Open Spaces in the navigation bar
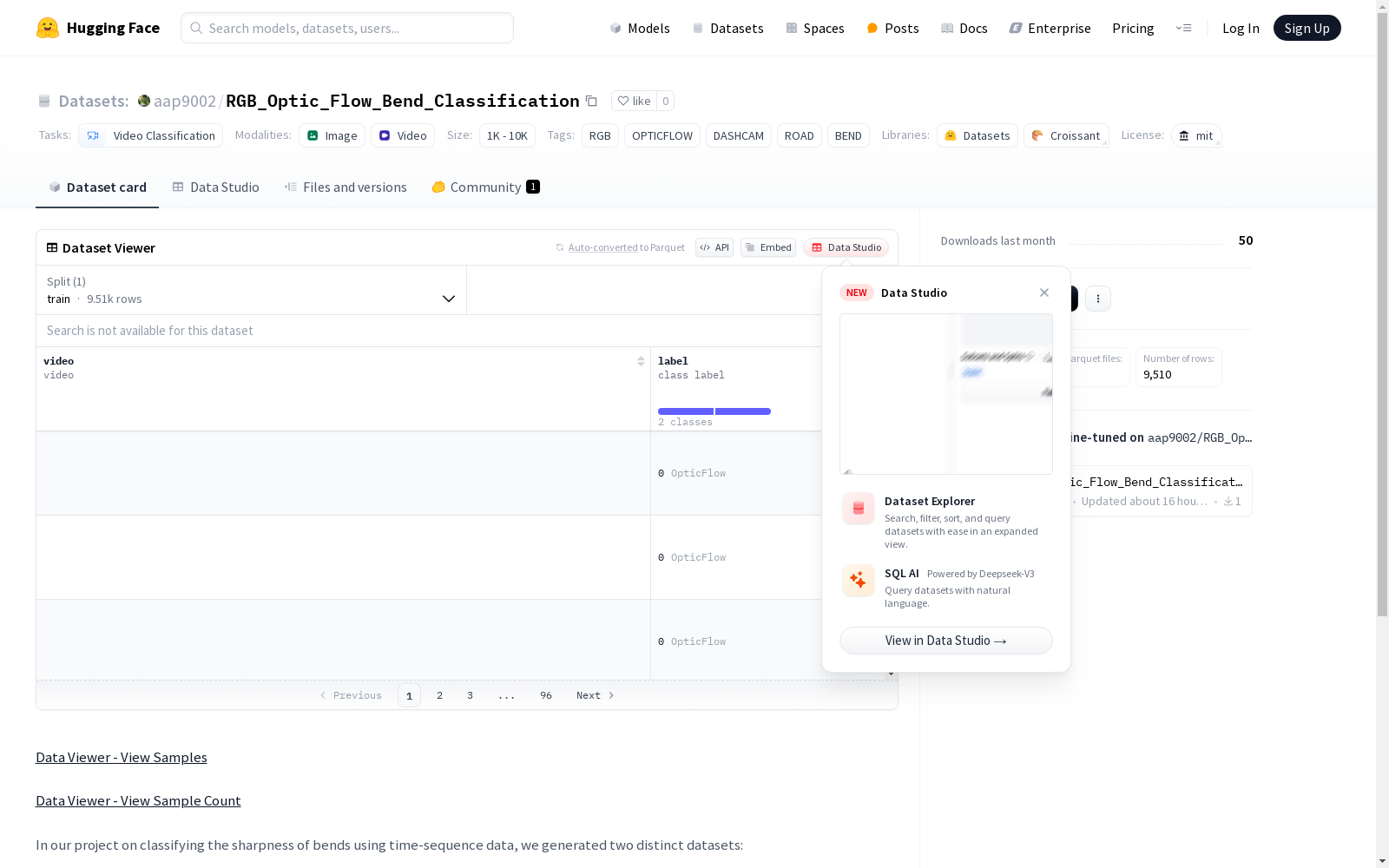The width and height of the screenshot is (1389, 868). (815, 28)
